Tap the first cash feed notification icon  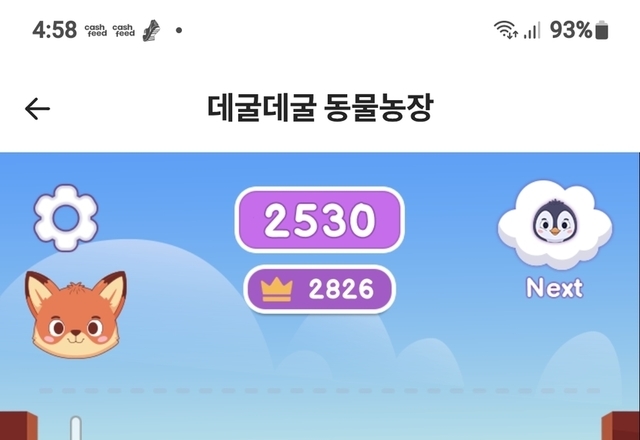coord(96,30)
